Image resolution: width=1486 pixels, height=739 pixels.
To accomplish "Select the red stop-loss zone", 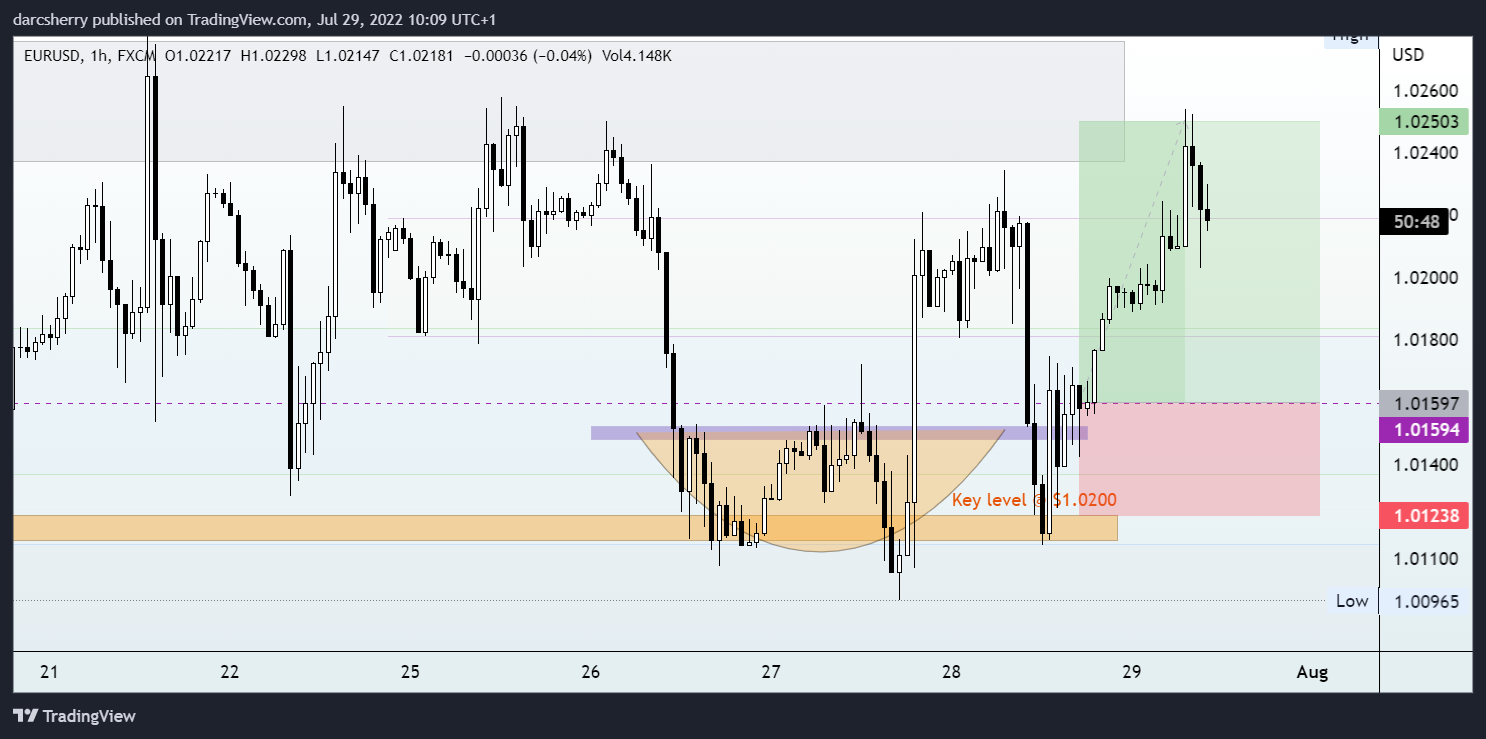I will point(1200,460).
